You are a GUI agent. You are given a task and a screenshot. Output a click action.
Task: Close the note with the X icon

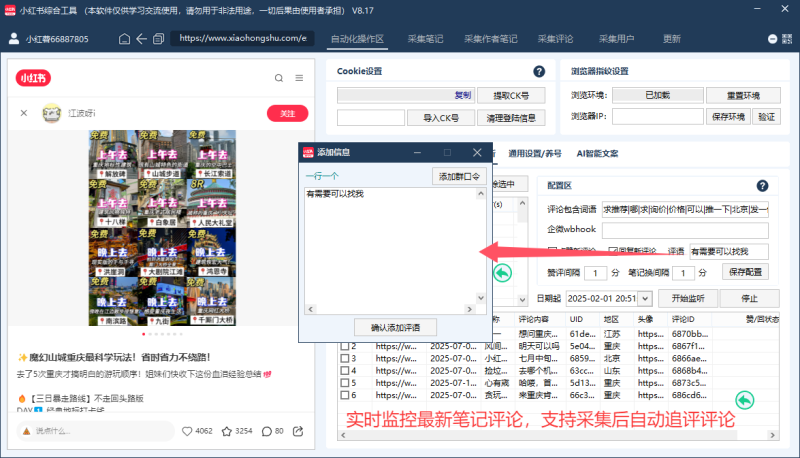pyautogui.click(x=24, y=113)
